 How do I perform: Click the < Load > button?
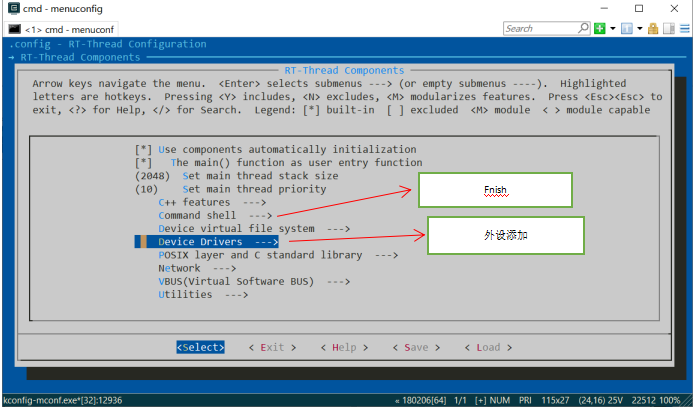click(488, 348)
